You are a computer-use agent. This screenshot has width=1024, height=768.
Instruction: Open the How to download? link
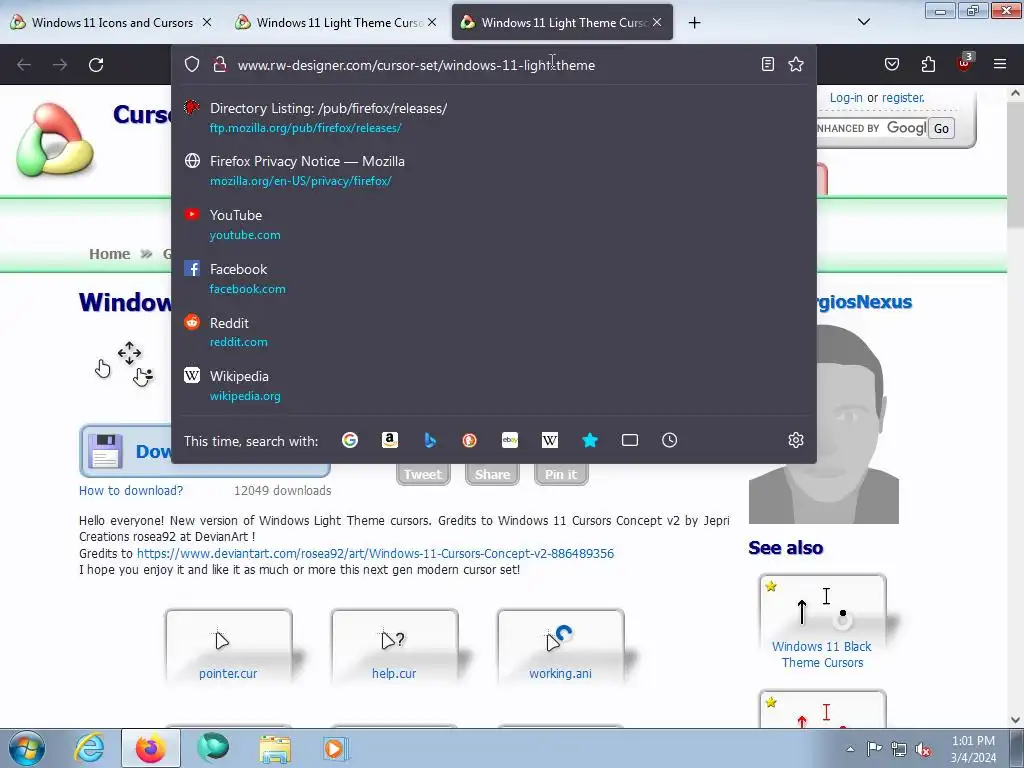[131, 490]
